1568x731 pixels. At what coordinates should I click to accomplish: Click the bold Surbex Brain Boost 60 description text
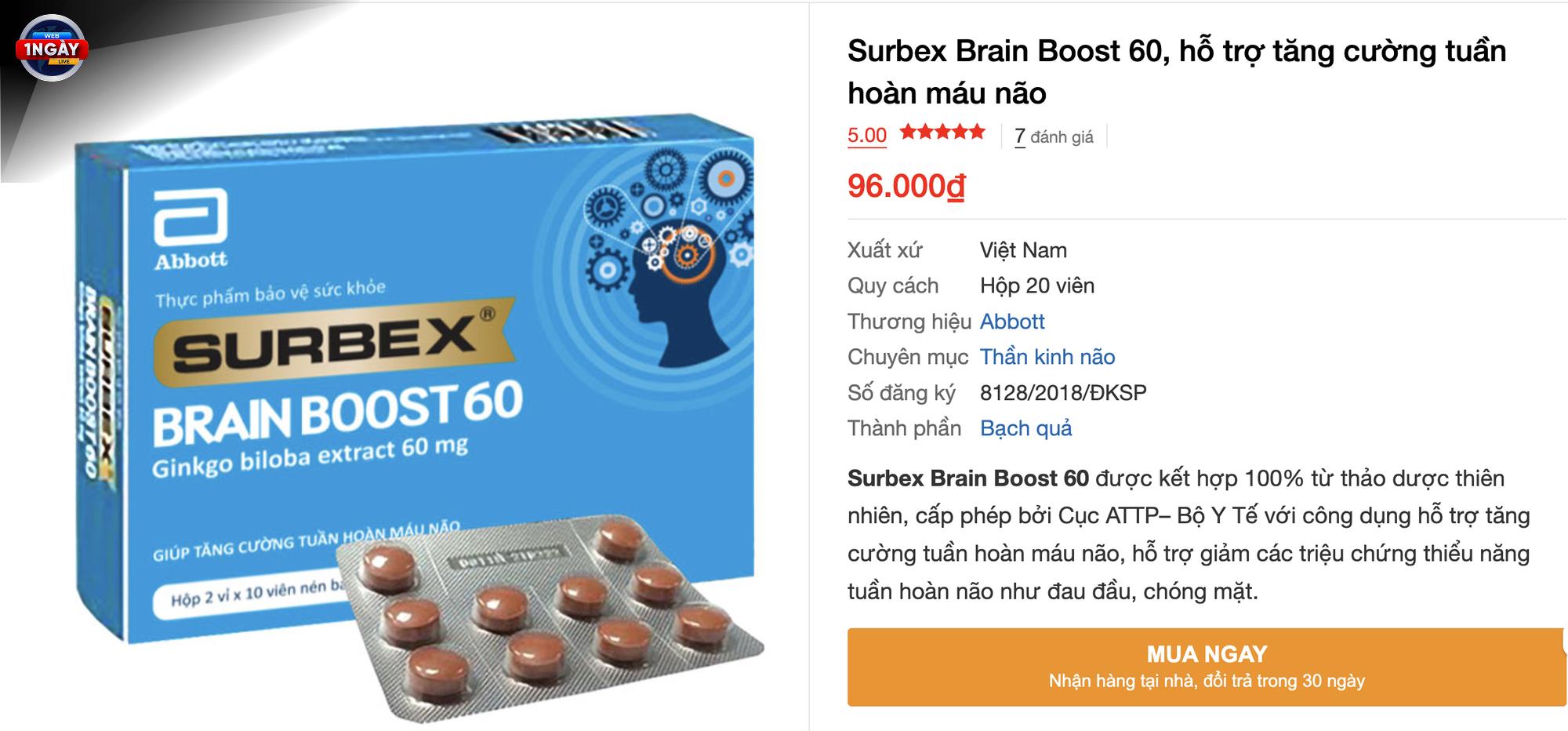tap(968, 478)
